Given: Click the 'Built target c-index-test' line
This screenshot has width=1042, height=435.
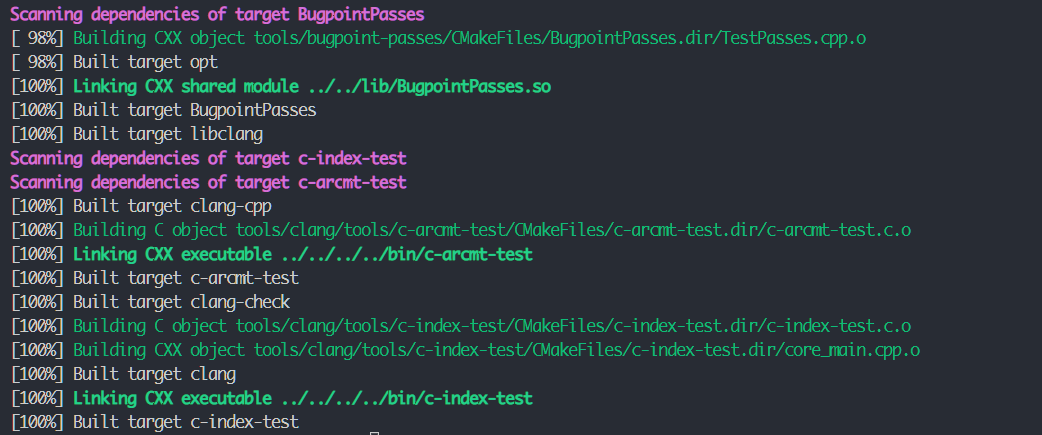Looking at the screenshot, I should tap(155, 422).
